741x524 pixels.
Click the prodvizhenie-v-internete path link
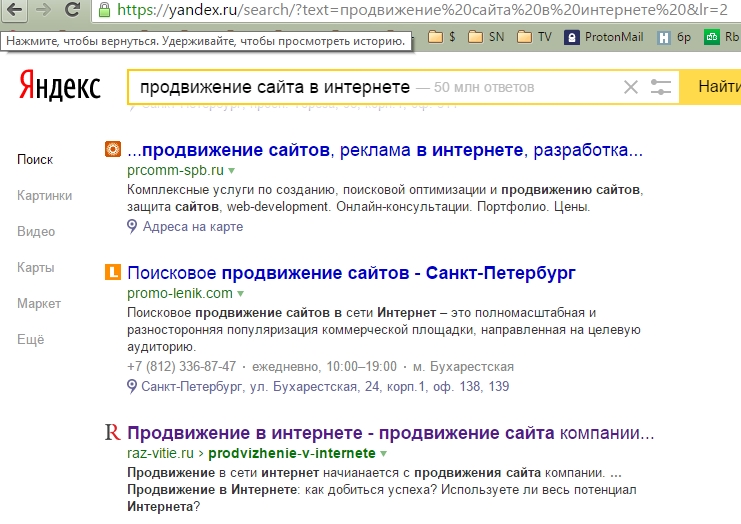coord(292,453)
